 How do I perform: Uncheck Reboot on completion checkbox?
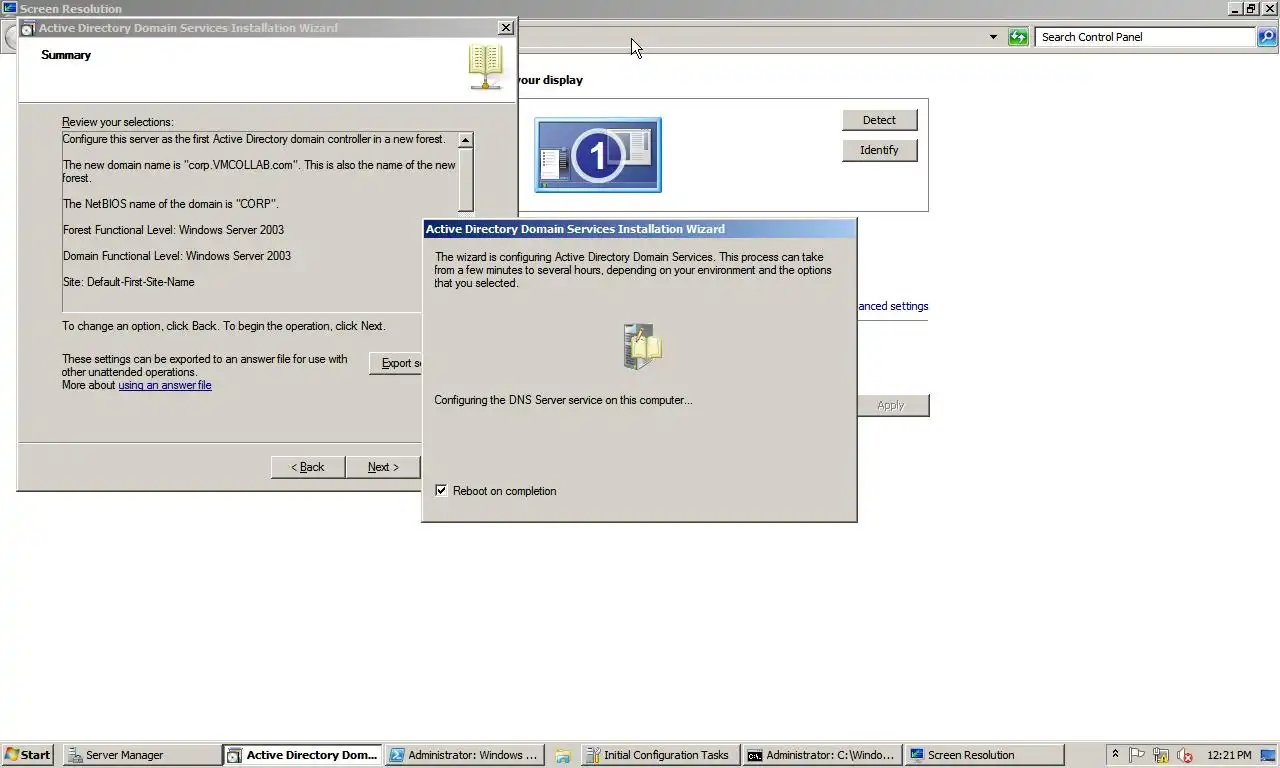coord(441,491)
